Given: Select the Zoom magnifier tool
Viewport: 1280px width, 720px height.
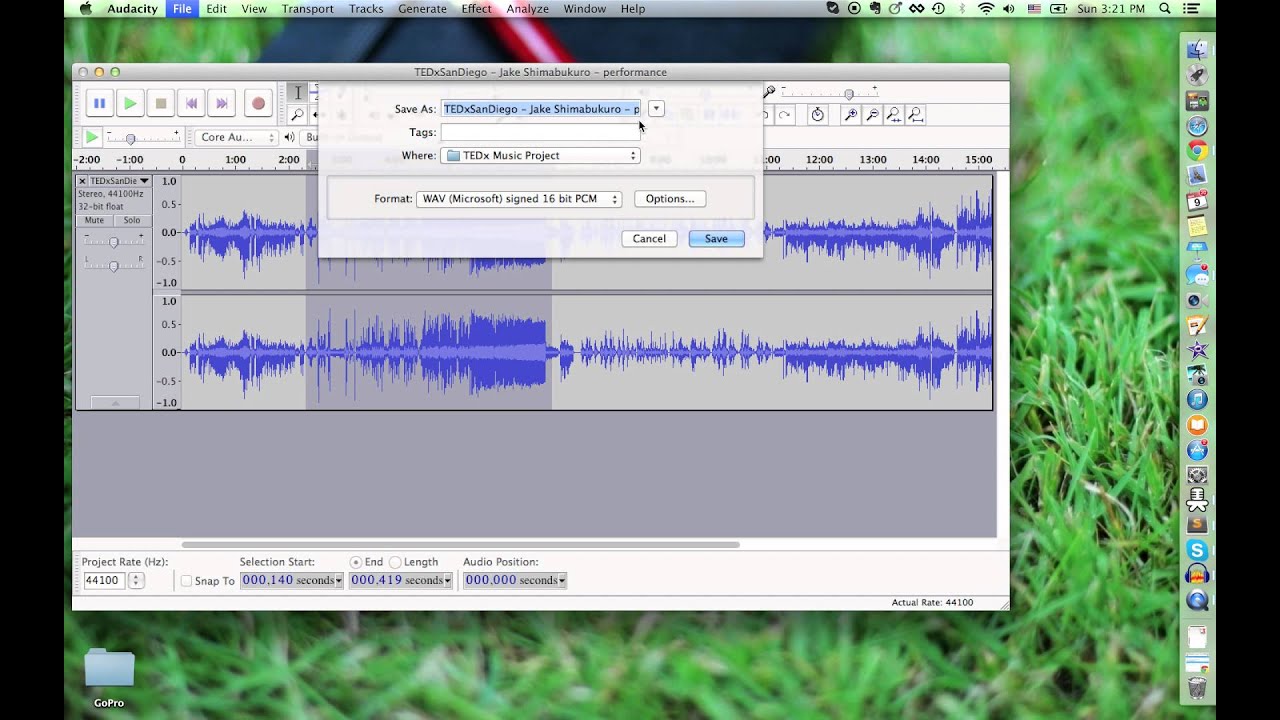Looking at the screenshot, I should [297, 115].
